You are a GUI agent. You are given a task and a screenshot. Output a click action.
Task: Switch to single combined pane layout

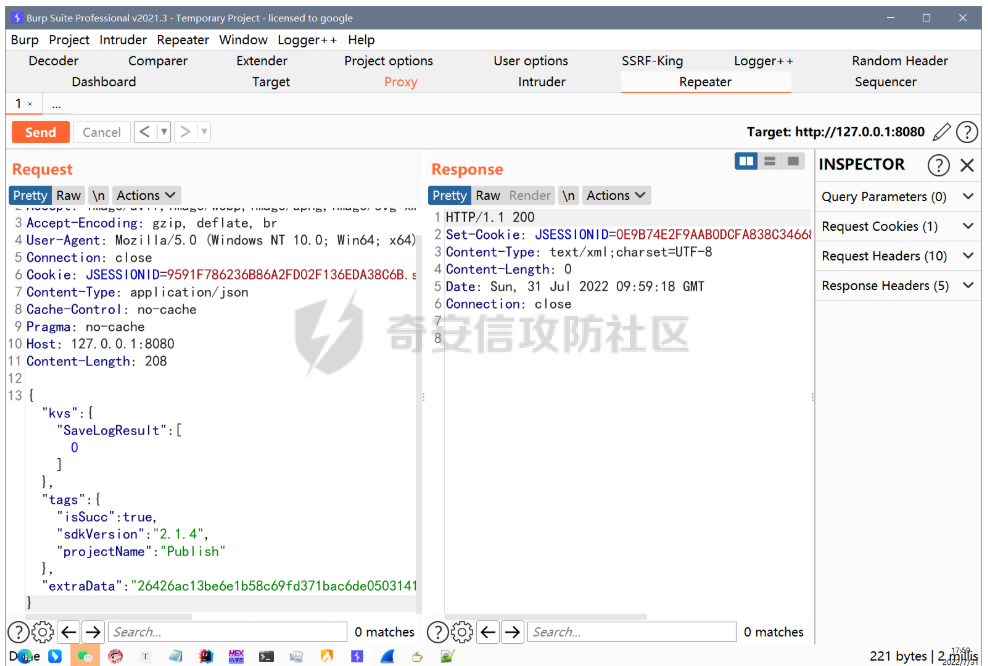793,161
